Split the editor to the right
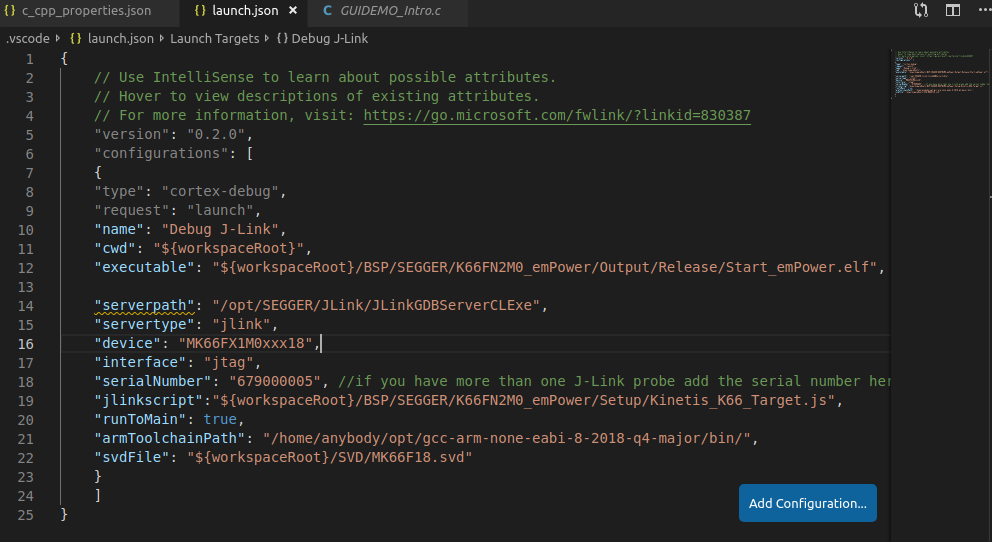The image size is (992, 542). [x=952, y=11]
